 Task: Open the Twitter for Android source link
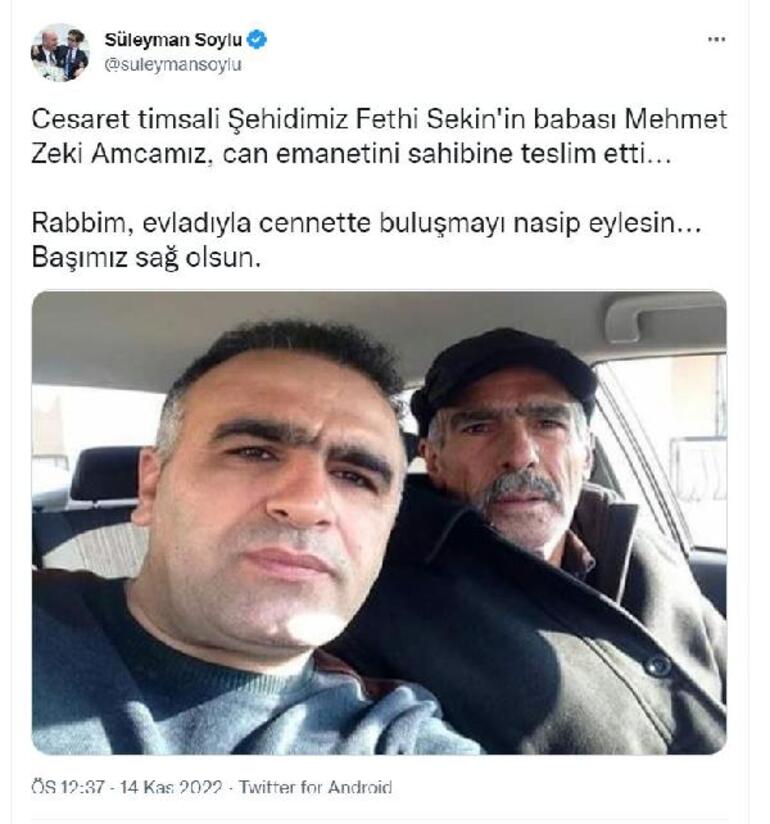click(x=315, y=787)
